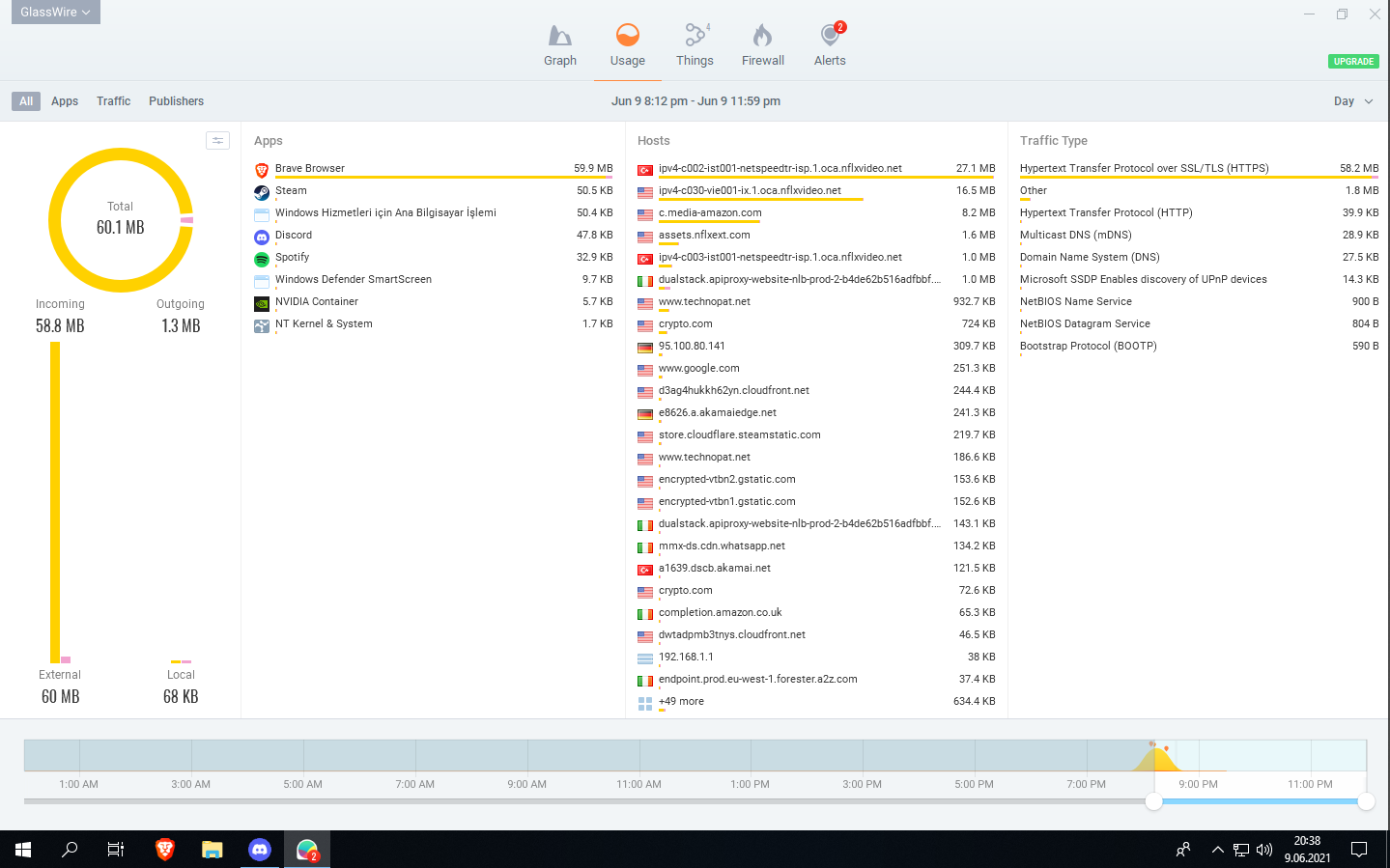Switch to the Apps filter tab
Image resolution: width=1390 pixels, height=868 pixels.
(x=65, y=101)
